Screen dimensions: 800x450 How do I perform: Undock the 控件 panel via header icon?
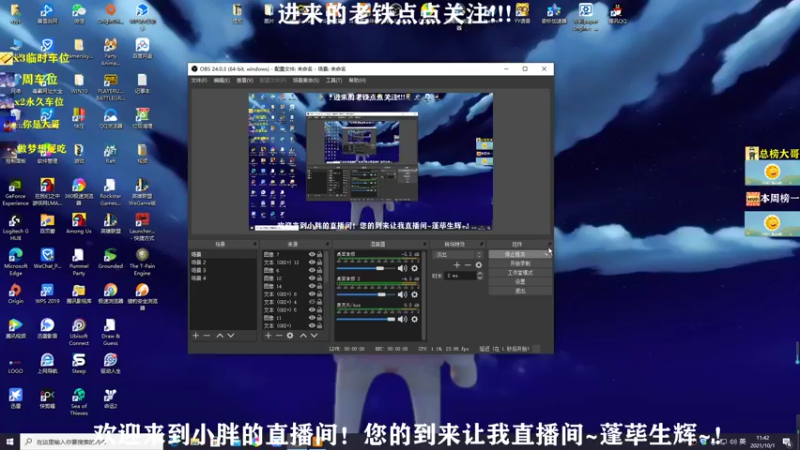coord(549,244)
